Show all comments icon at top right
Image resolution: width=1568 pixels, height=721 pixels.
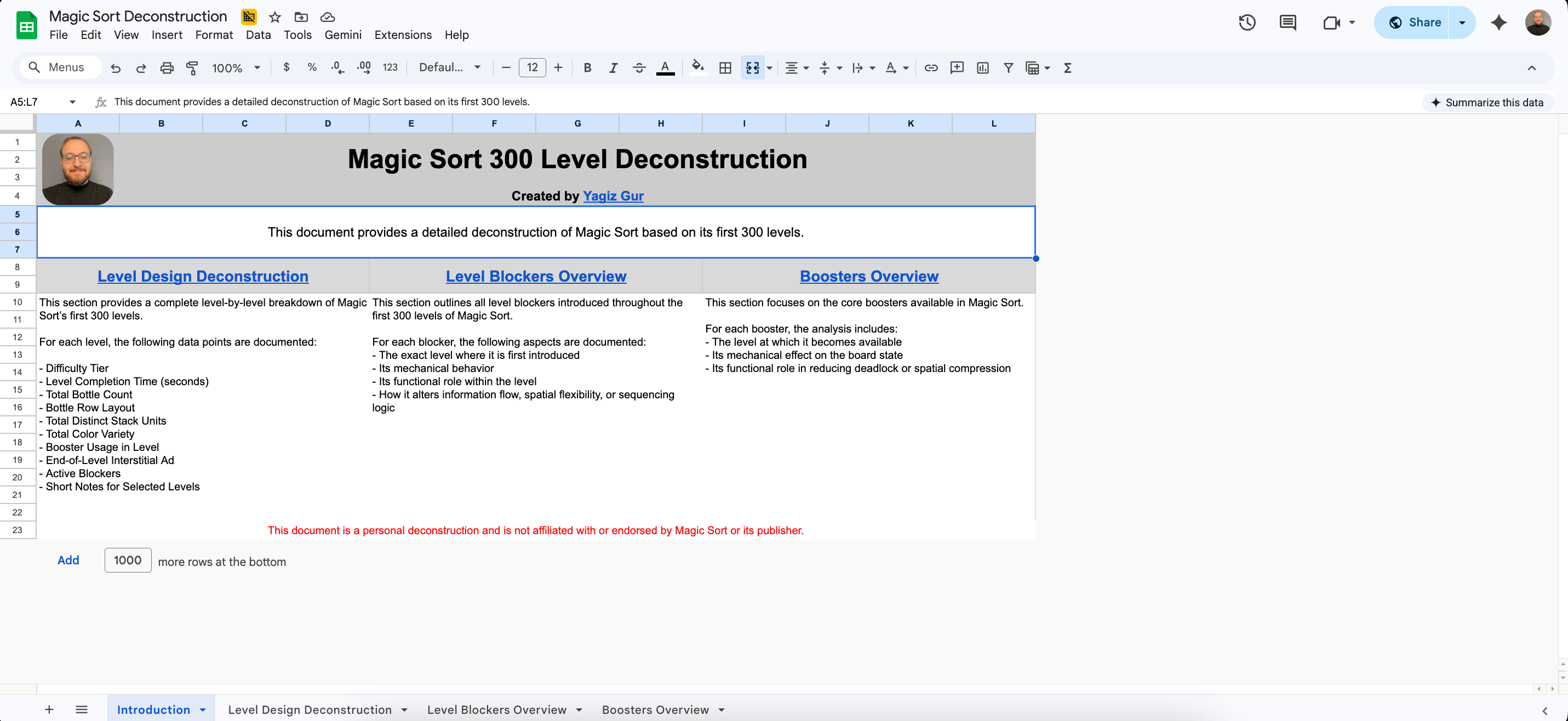[1287, 22]
